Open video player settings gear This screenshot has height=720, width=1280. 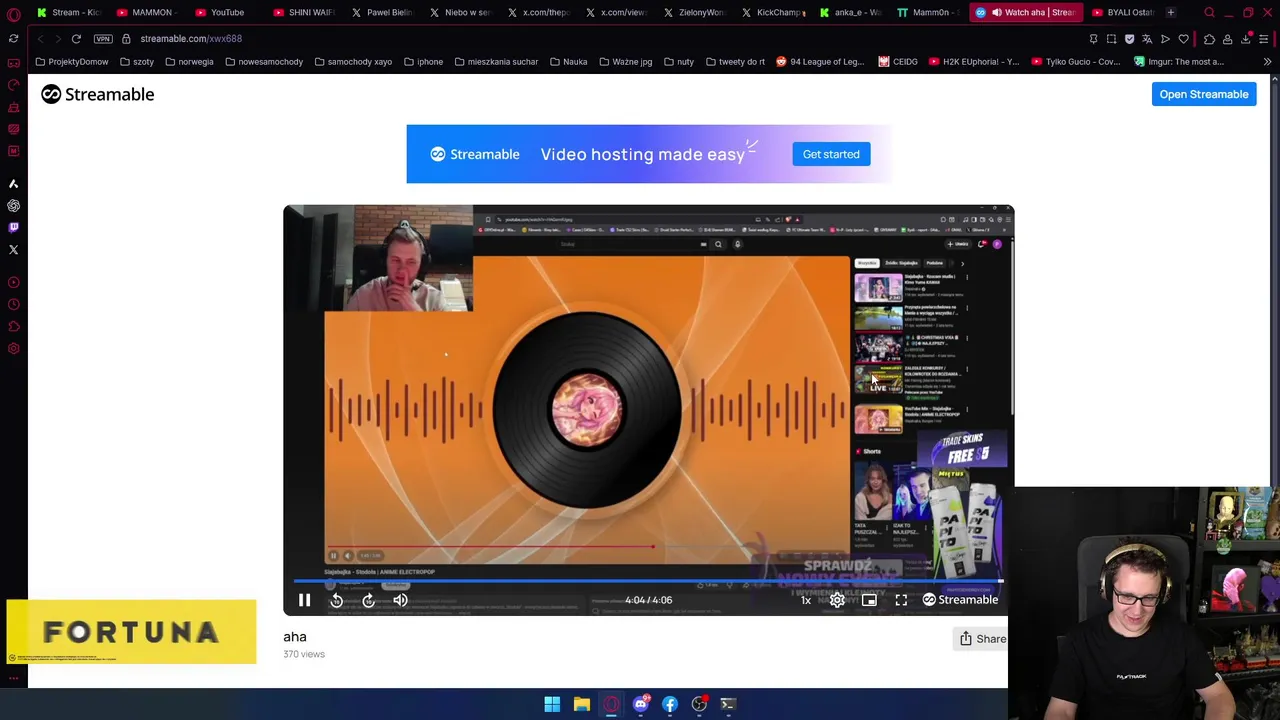point(837,600)
